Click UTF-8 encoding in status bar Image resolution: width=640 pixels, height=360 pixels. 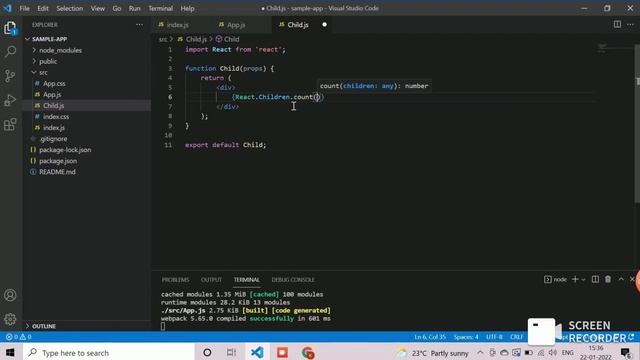[x=494, y=337]
